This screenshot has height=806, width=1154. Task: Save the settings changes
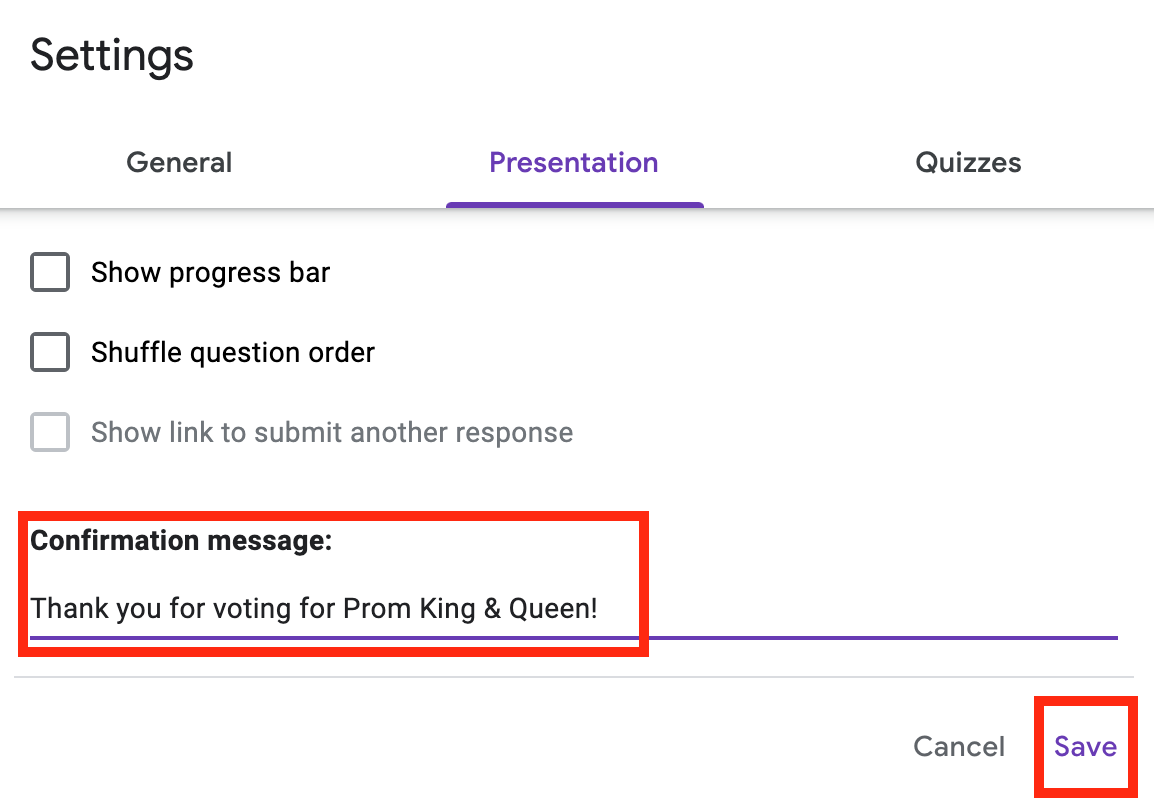[1085, 746]
